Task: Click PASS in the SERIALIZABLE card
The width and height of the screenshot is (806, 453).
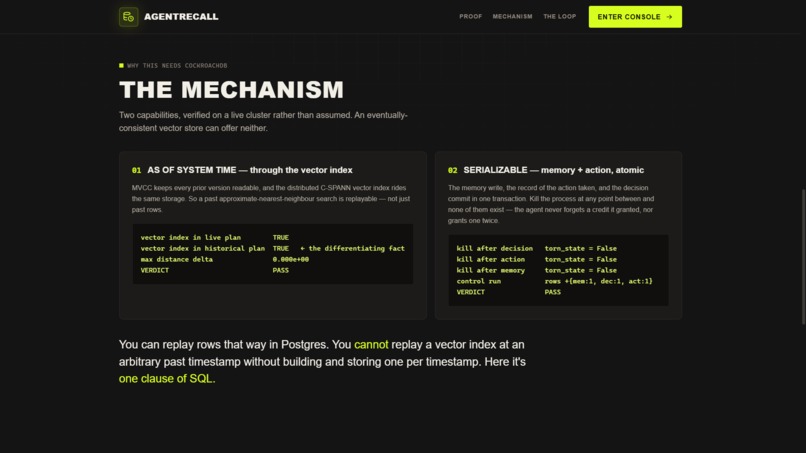Action: tap(553, 292)
